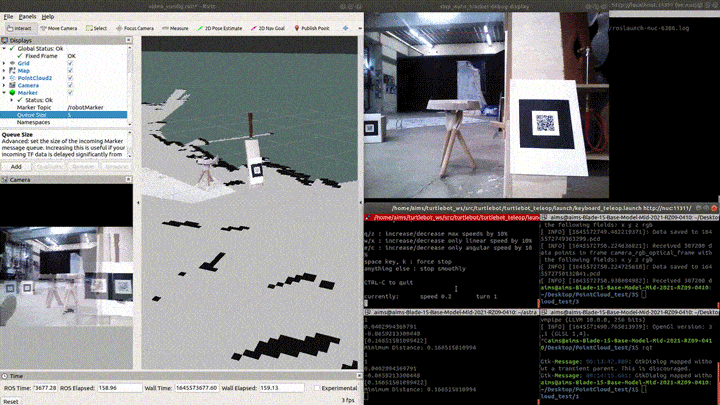This screenshot has height=405, width=720.
Task: Click the Add display button
Action: tap(16, 167)
